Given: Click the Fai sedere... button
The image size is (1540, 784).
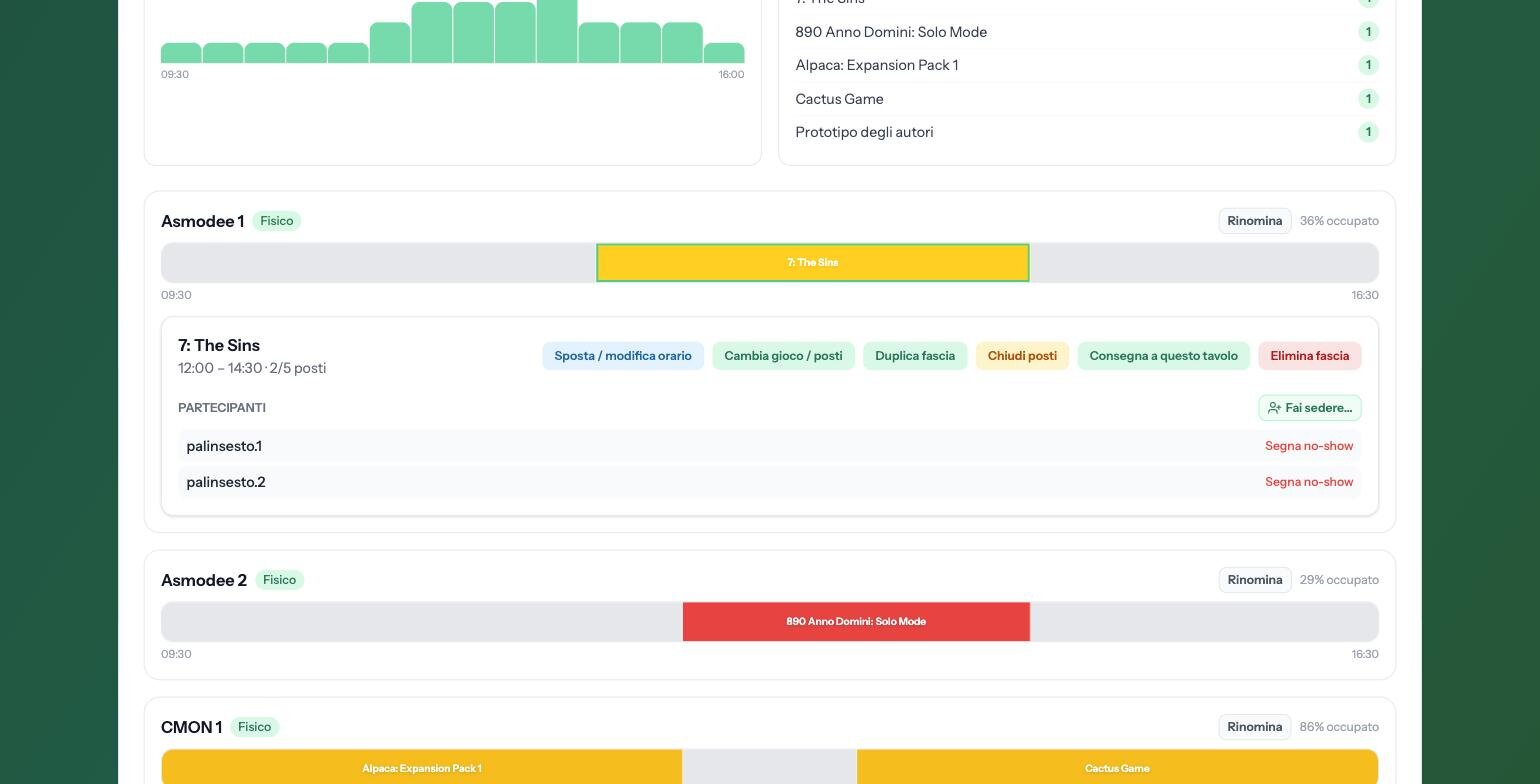Looking at the screenshot, I should [x=1310, y=408].
